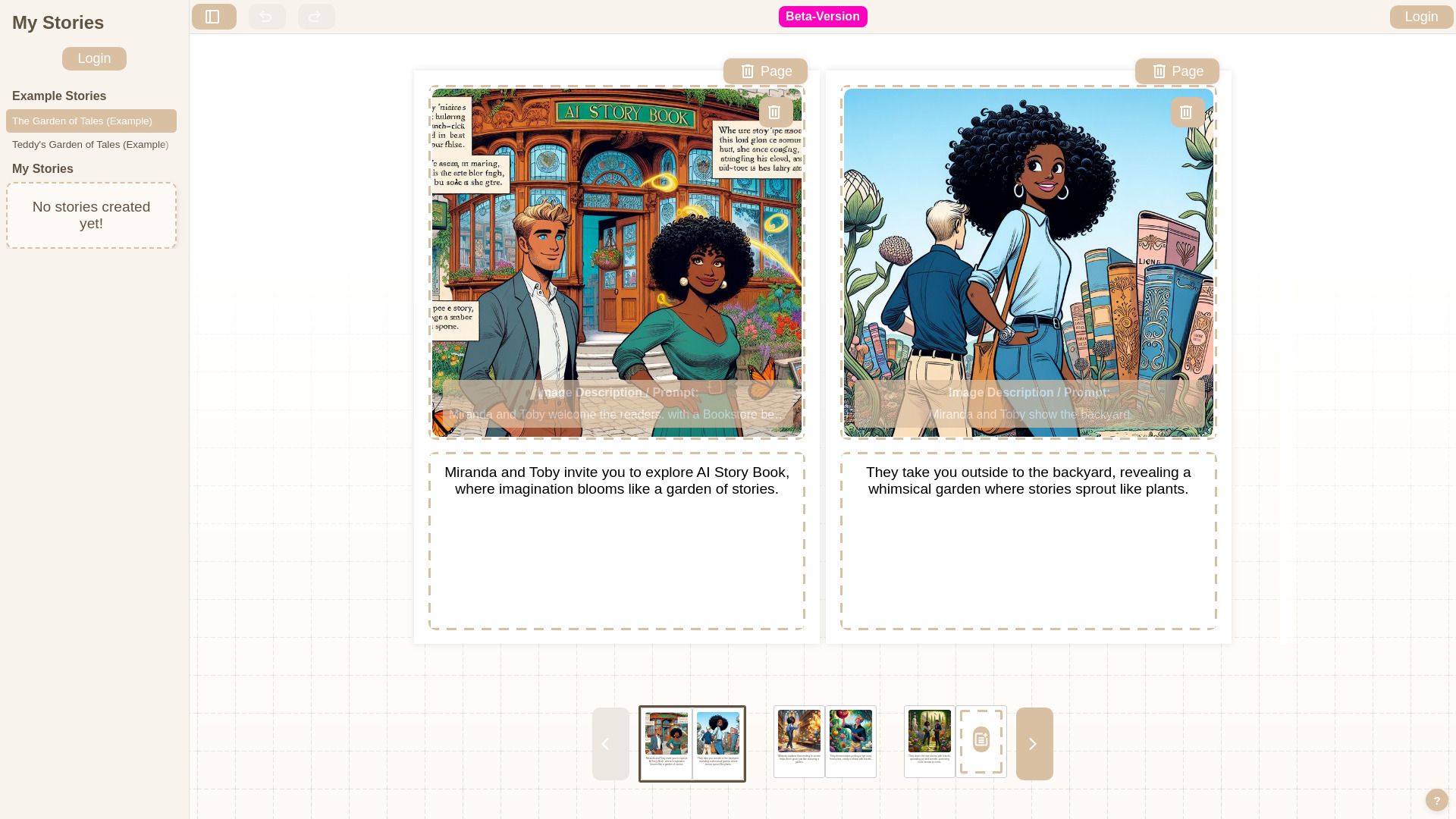
Task: Select The Garden of Tales example story
Action: 91,120
